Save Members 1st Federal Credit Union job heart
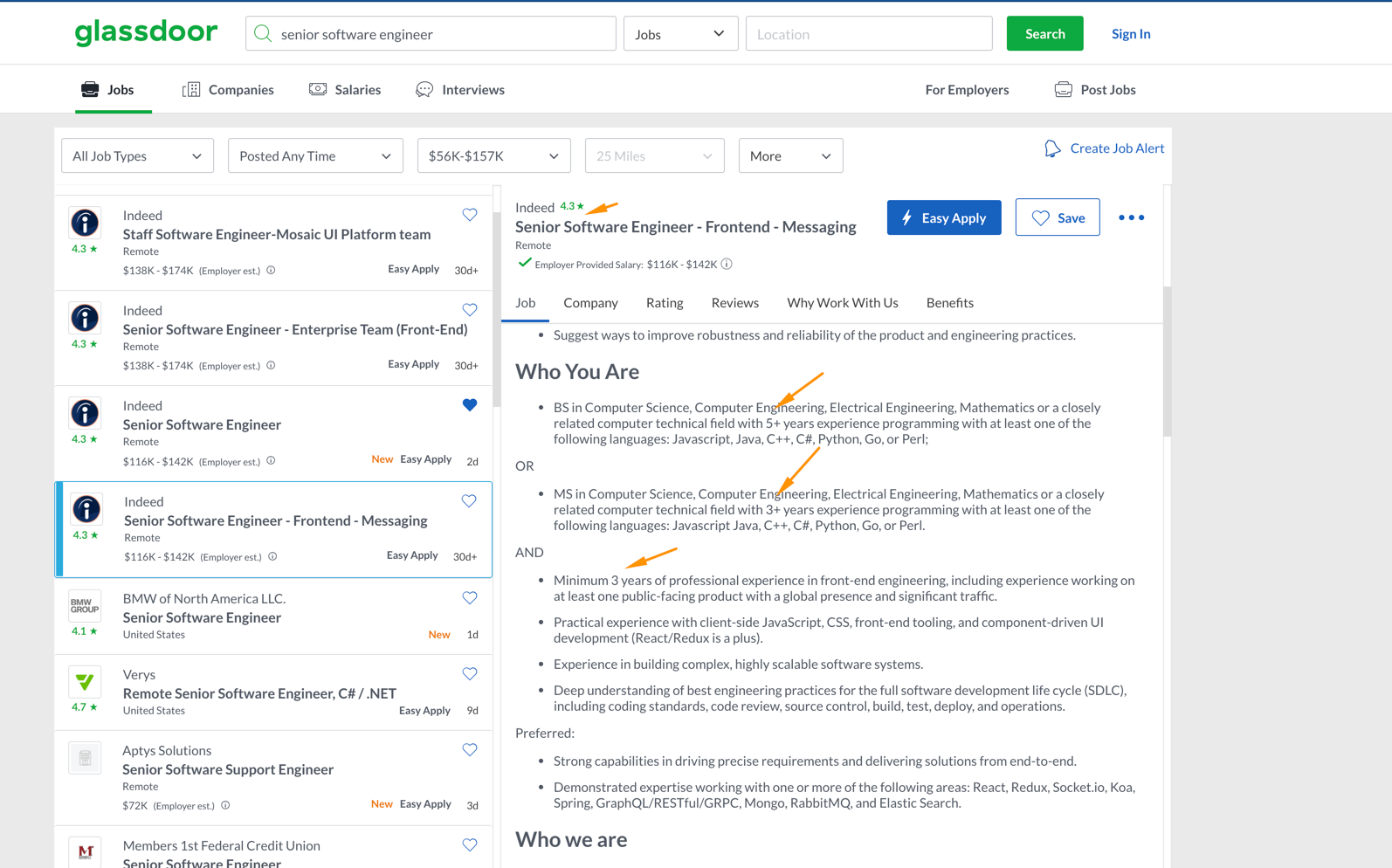This screenshot has width=1392, height=868. (470, 845)
